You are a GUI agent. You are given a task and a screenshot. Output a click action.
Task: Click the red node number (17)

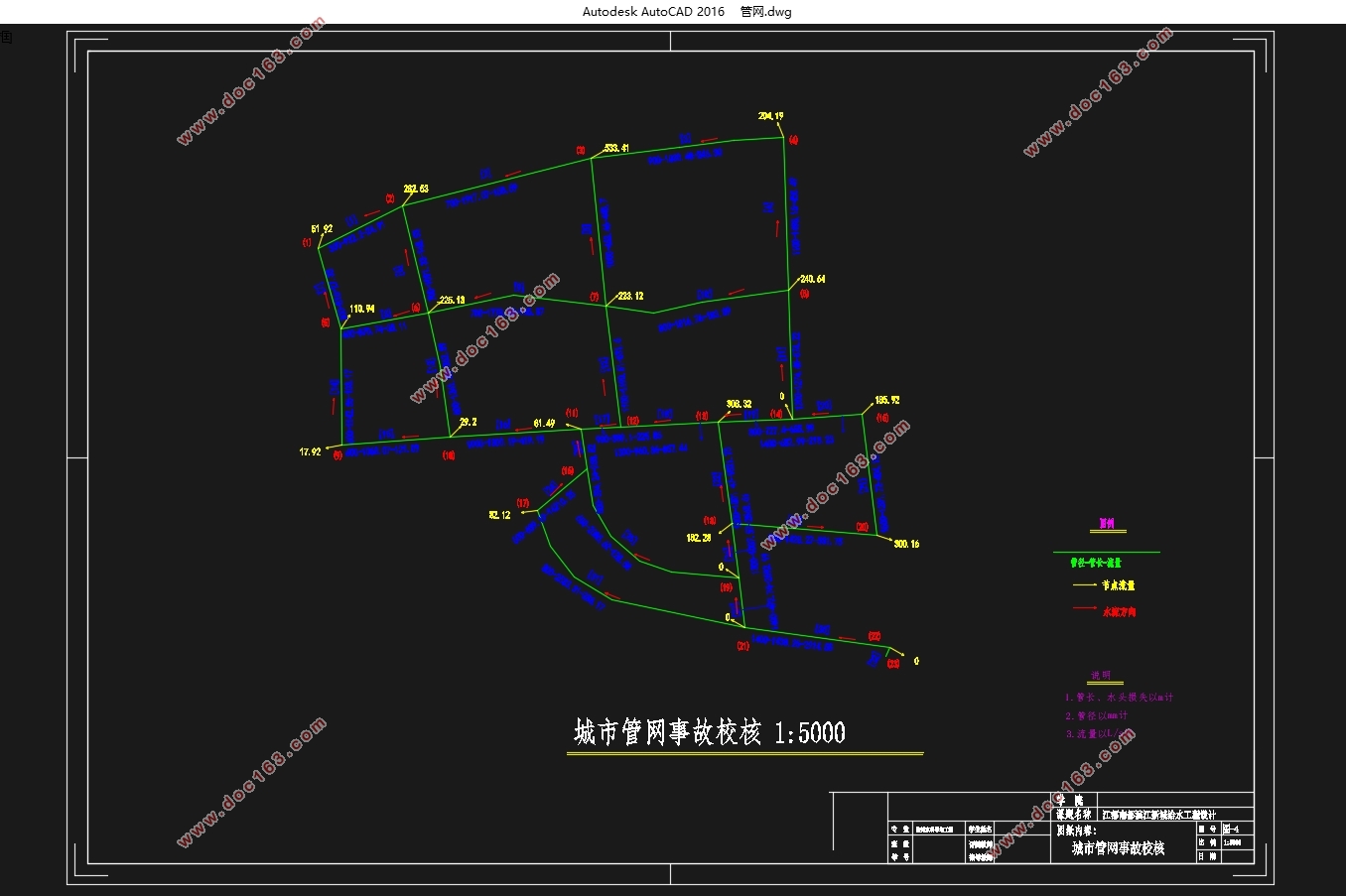point(523,503)
